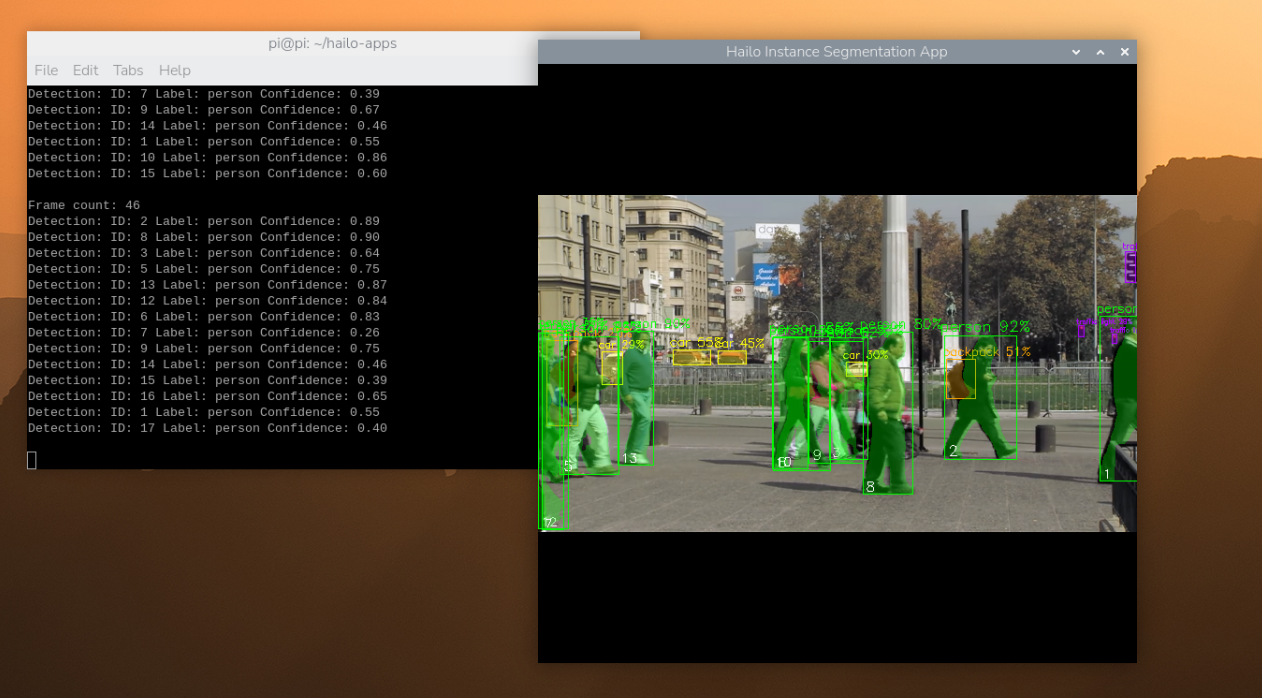Click the ID: 6 detection with confidence 0.83
The width and height of the screenshot is (1262, 698).
coord(204,317)
